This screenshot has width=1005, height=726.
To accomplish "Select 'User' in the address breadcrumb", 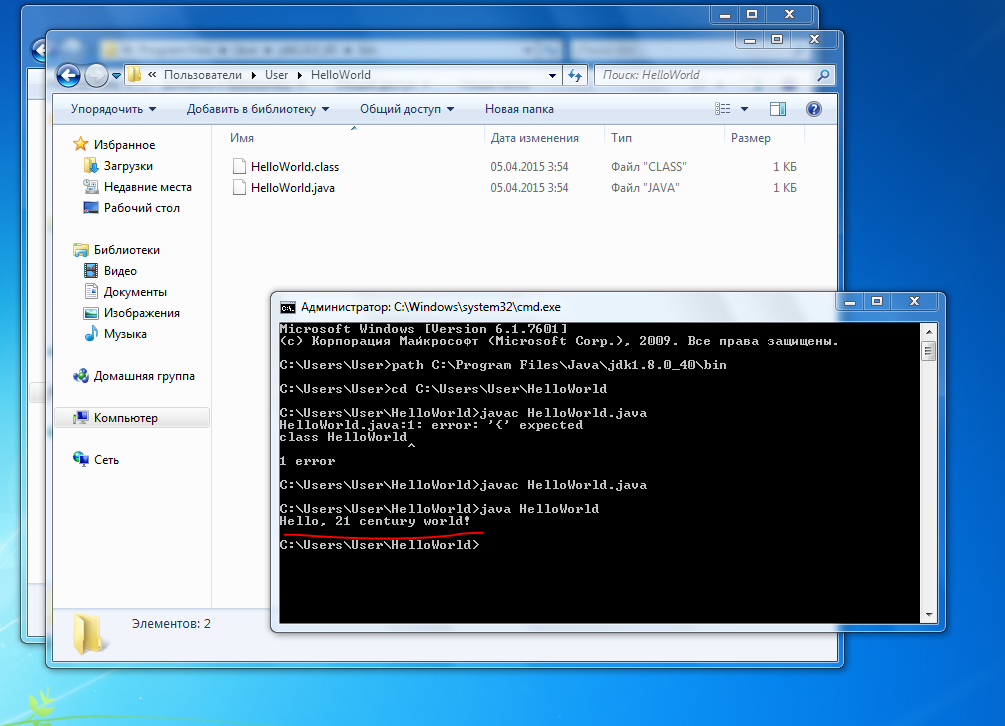I will pyautogui.click(x=277, y=75).
